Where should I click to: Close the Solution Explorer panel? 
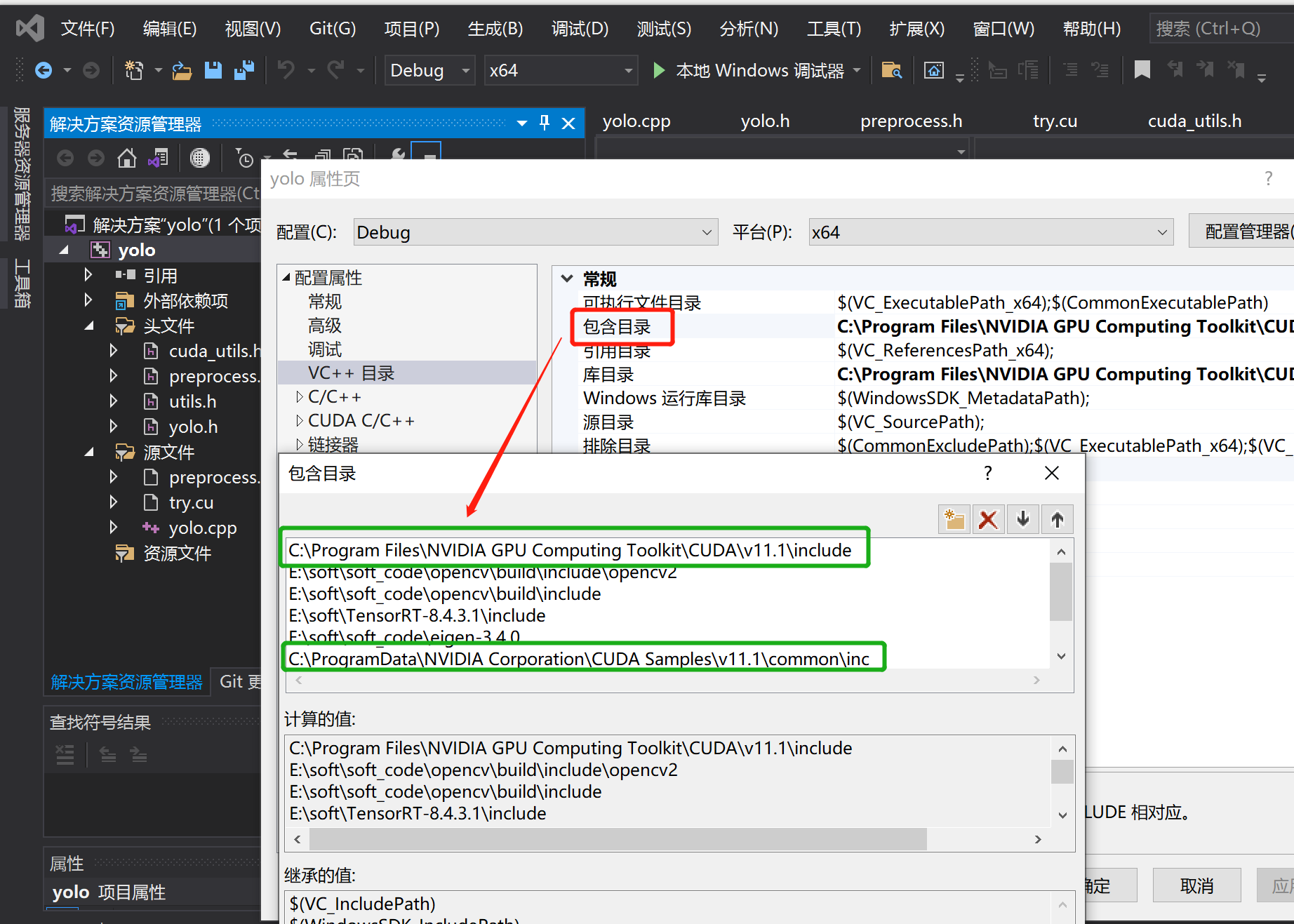click(x=568, y=123)
